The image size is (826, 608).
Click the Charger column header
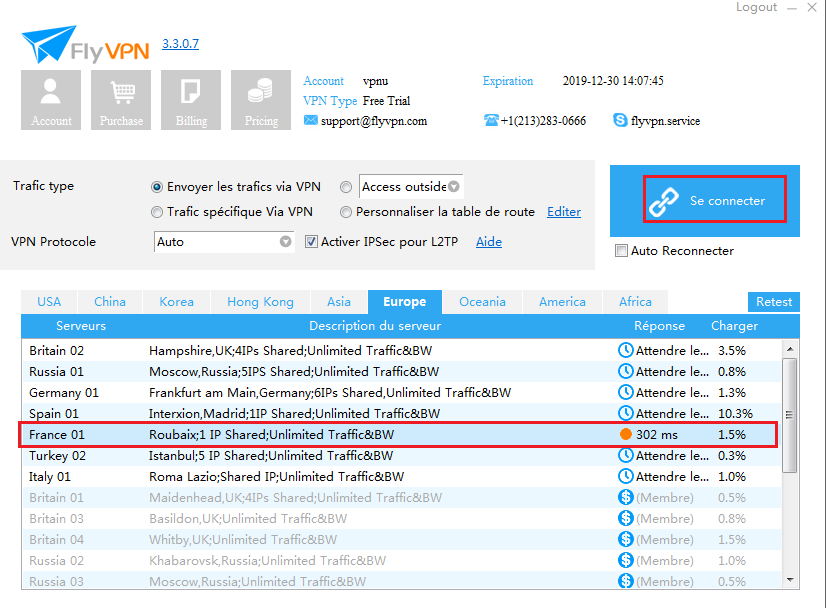coord(734,326)
